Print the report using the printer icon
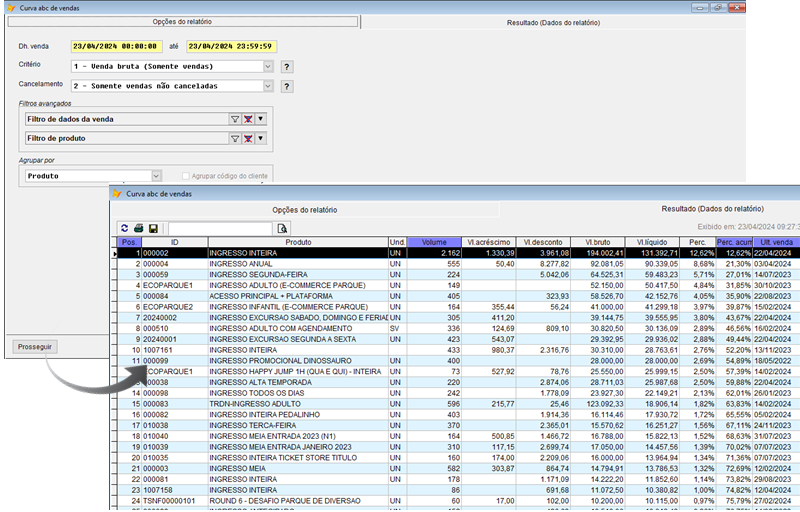 [139, 228]
